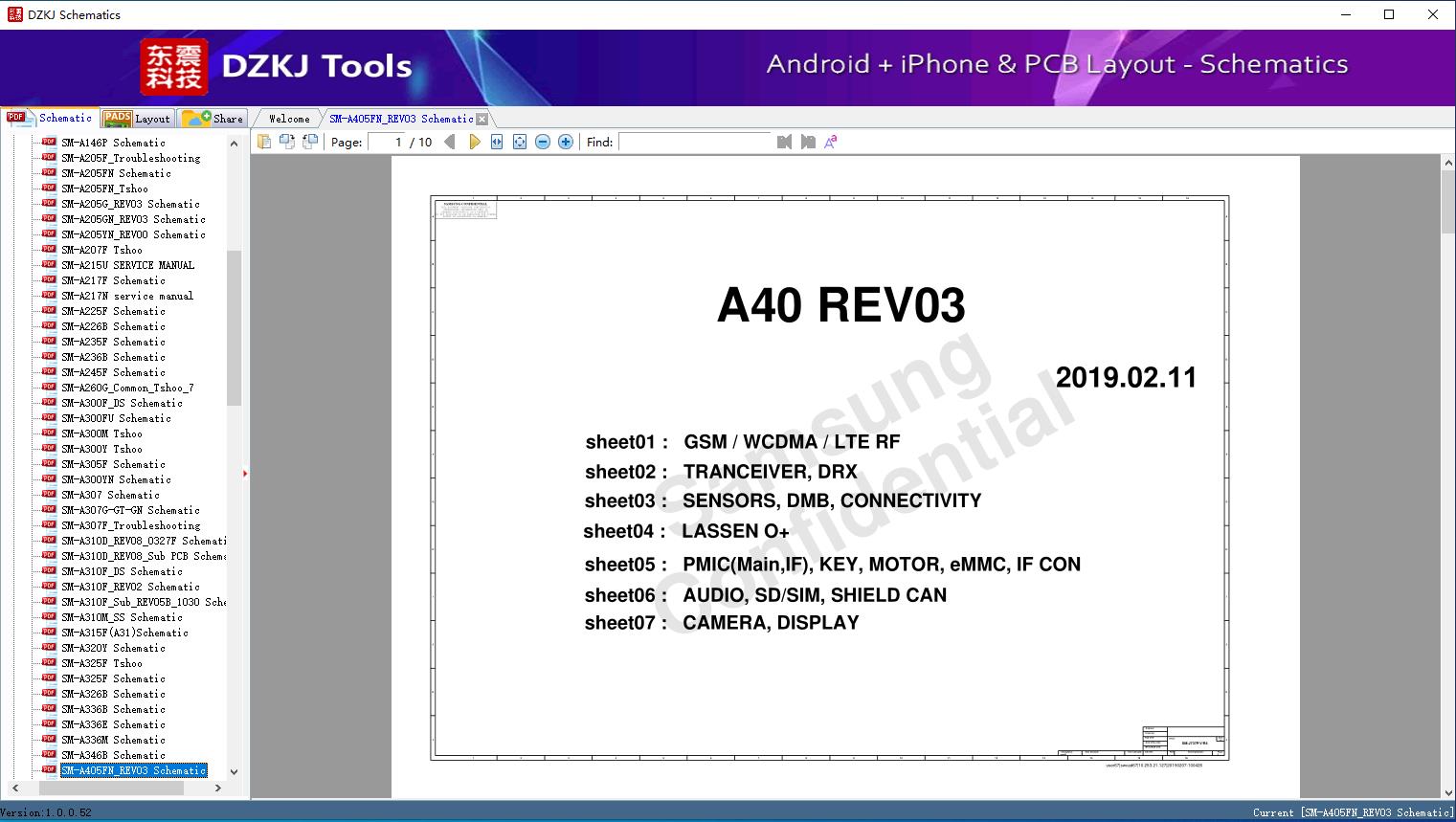Click the Find search text box
The width and height of the screenshot is (1456, 822).
[x=695, y=142]
